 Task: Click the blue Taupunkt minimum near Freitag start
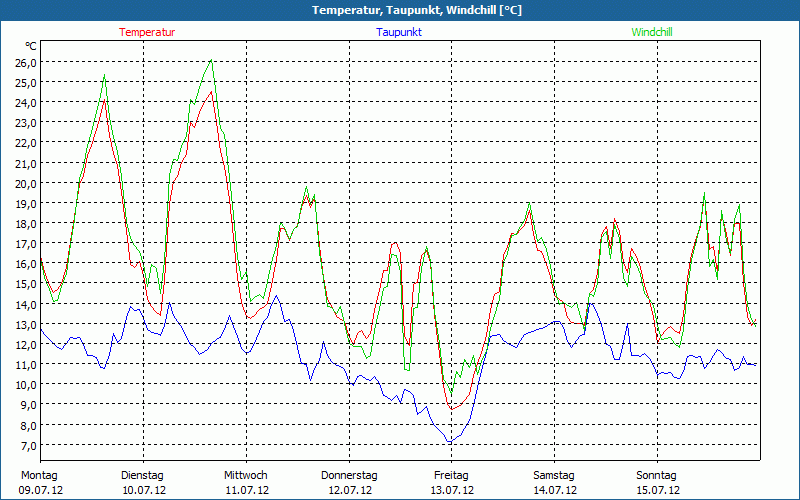pyautogui.click(x=449, y=442)
